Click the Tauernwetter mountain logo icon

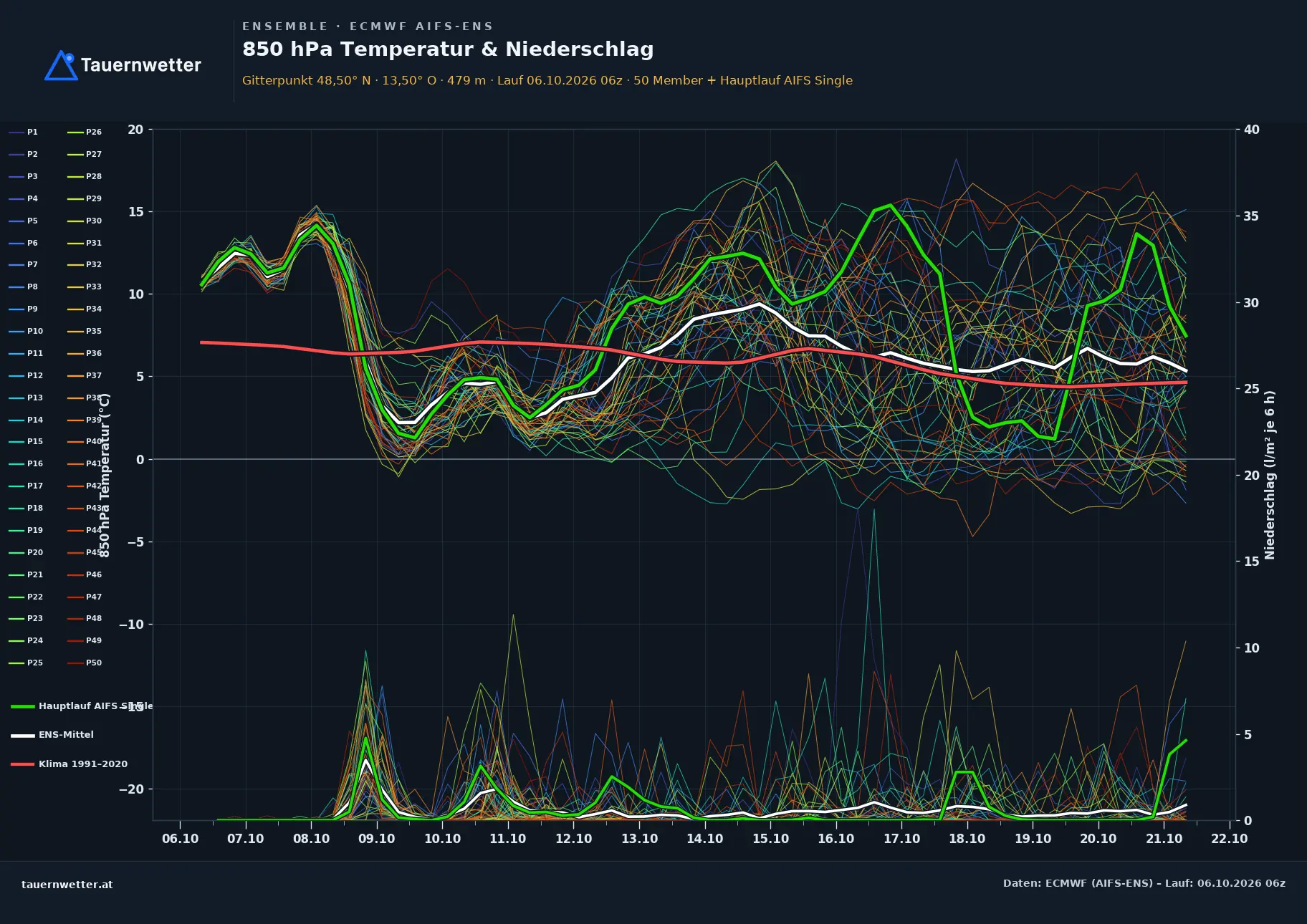pyautogui.click(x=61, y=65)
